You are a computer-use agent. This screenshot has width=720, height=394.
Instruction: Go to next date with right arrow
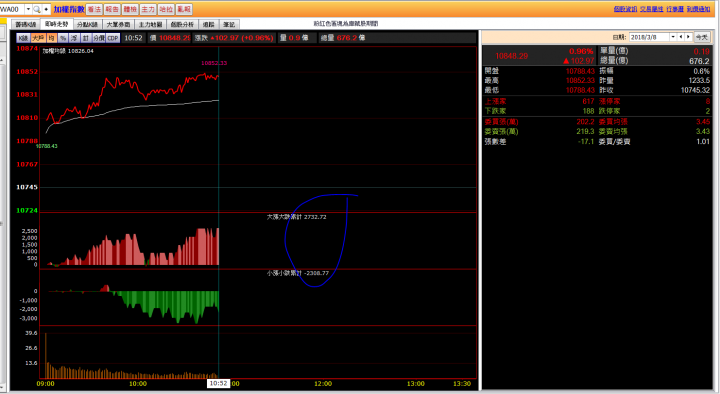(688, 37)
